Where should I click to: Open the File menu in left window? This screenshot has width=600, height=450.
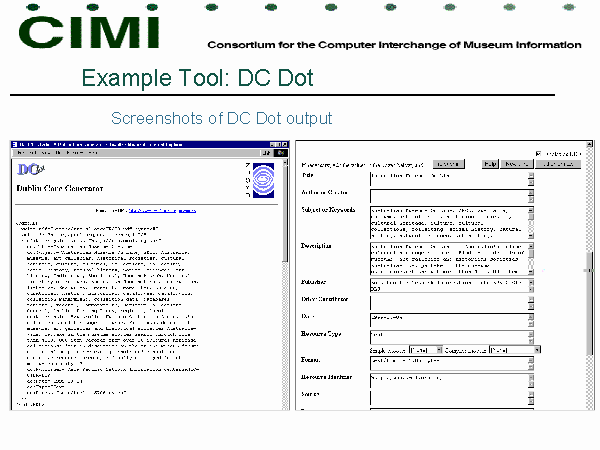pyautogui.click(x=21, y=153)
